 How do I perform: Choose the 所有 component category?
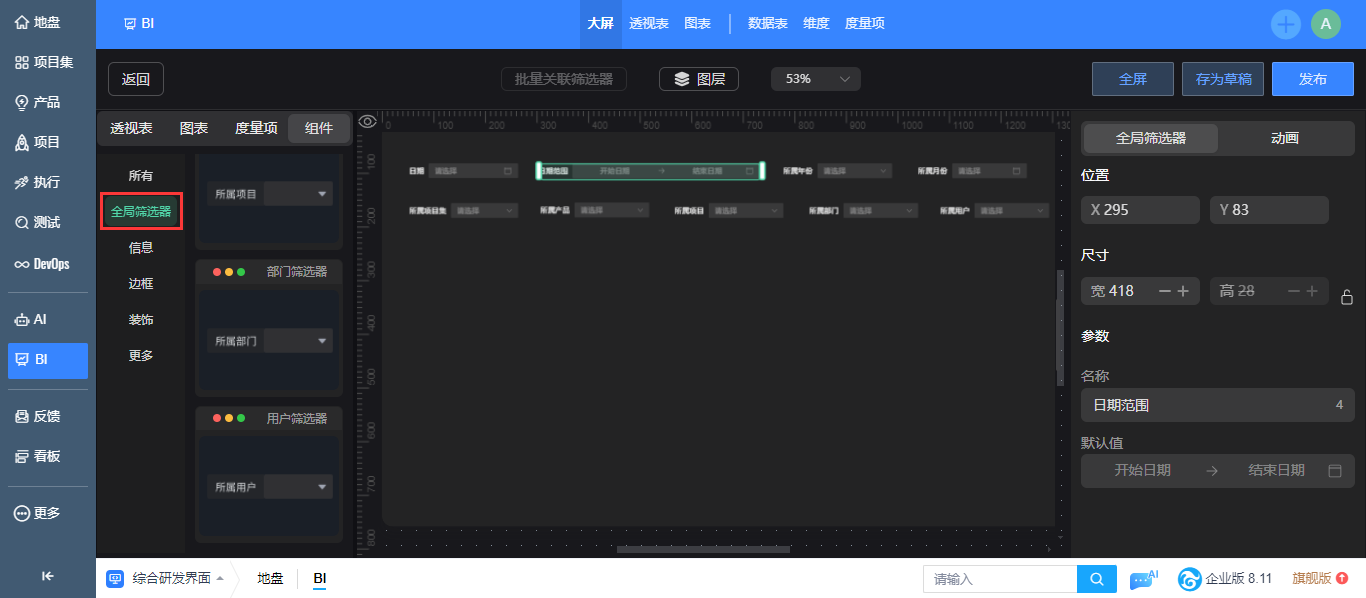coord(141,176)
